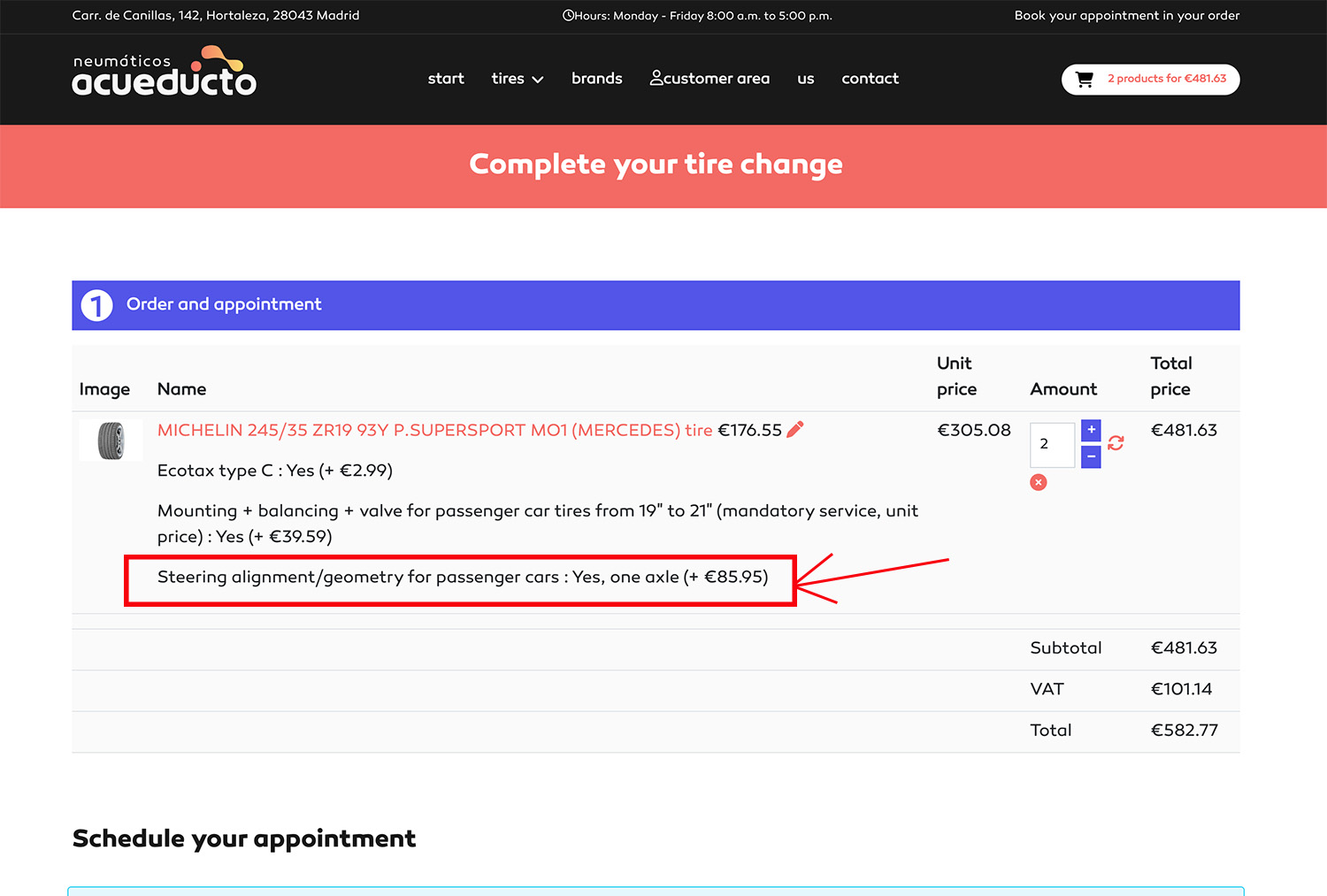This screenshot has height=896, width=1327.
Task: Click the Michelin tire thumbnail image
Action: (x=111, y=440)
